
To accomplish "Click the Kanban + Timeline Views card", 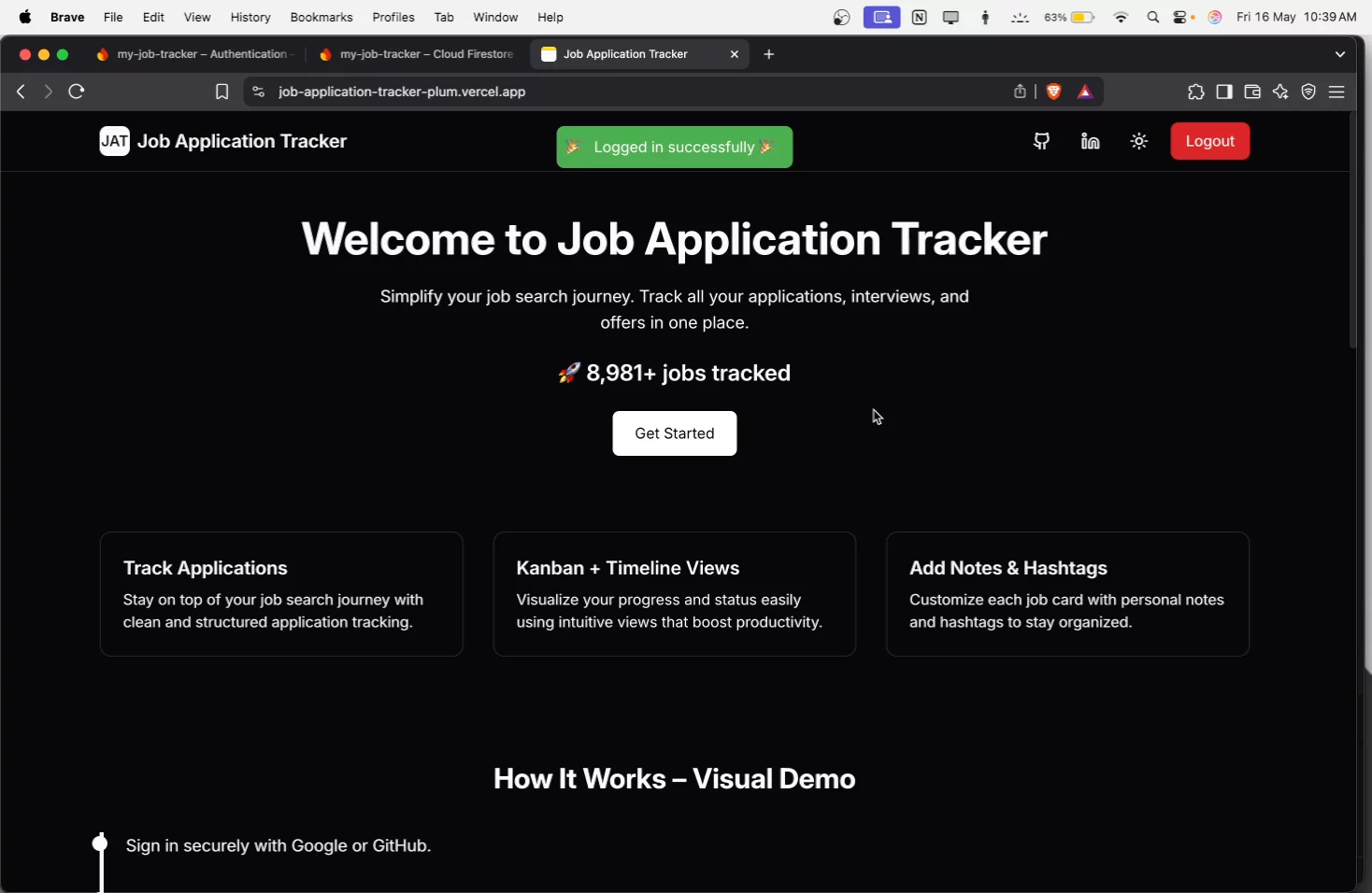I will [674, 594].
